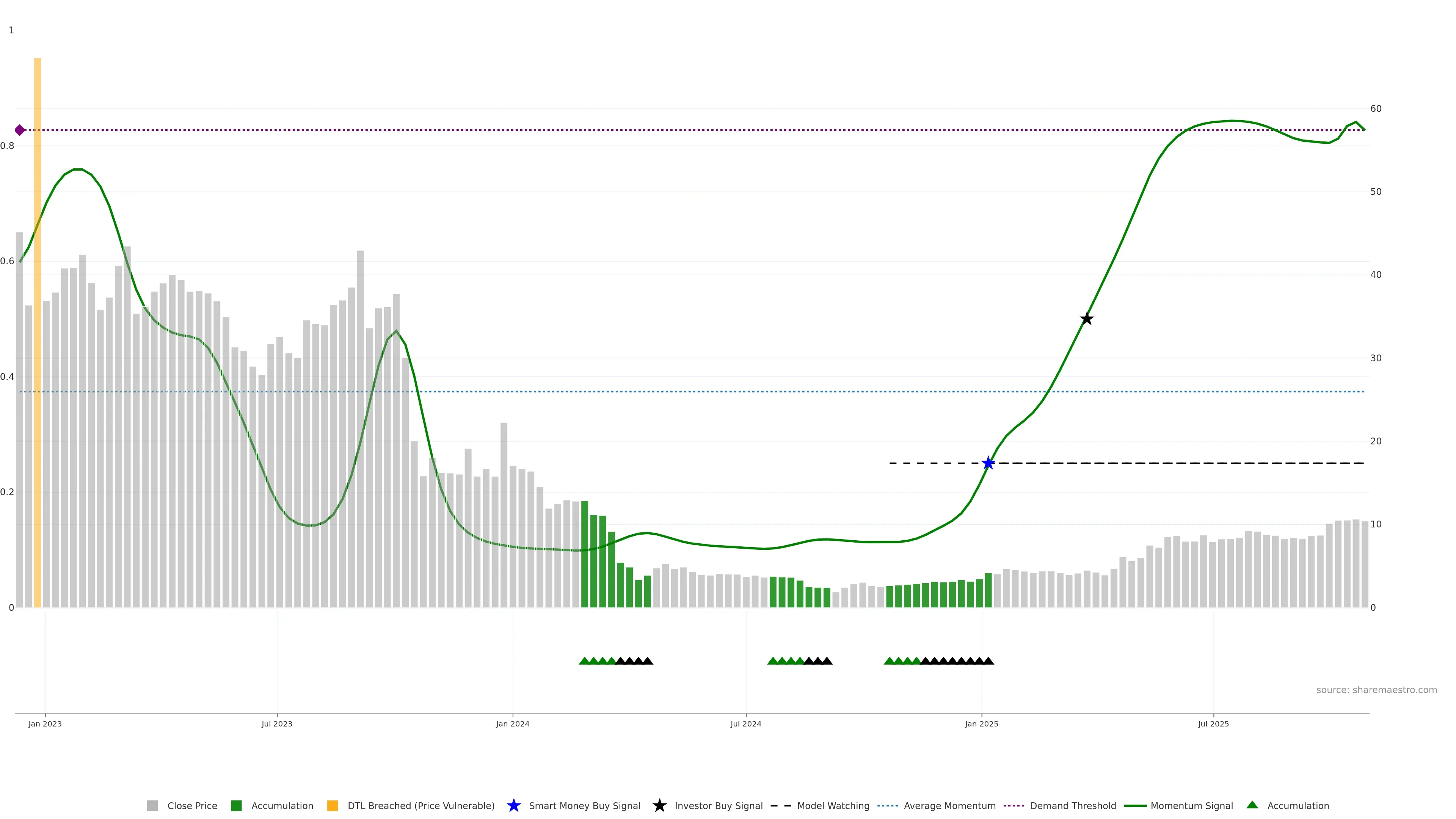Click the black Investor Buy star on chart
The image size is (1456, 819).
click(1086, 319)
